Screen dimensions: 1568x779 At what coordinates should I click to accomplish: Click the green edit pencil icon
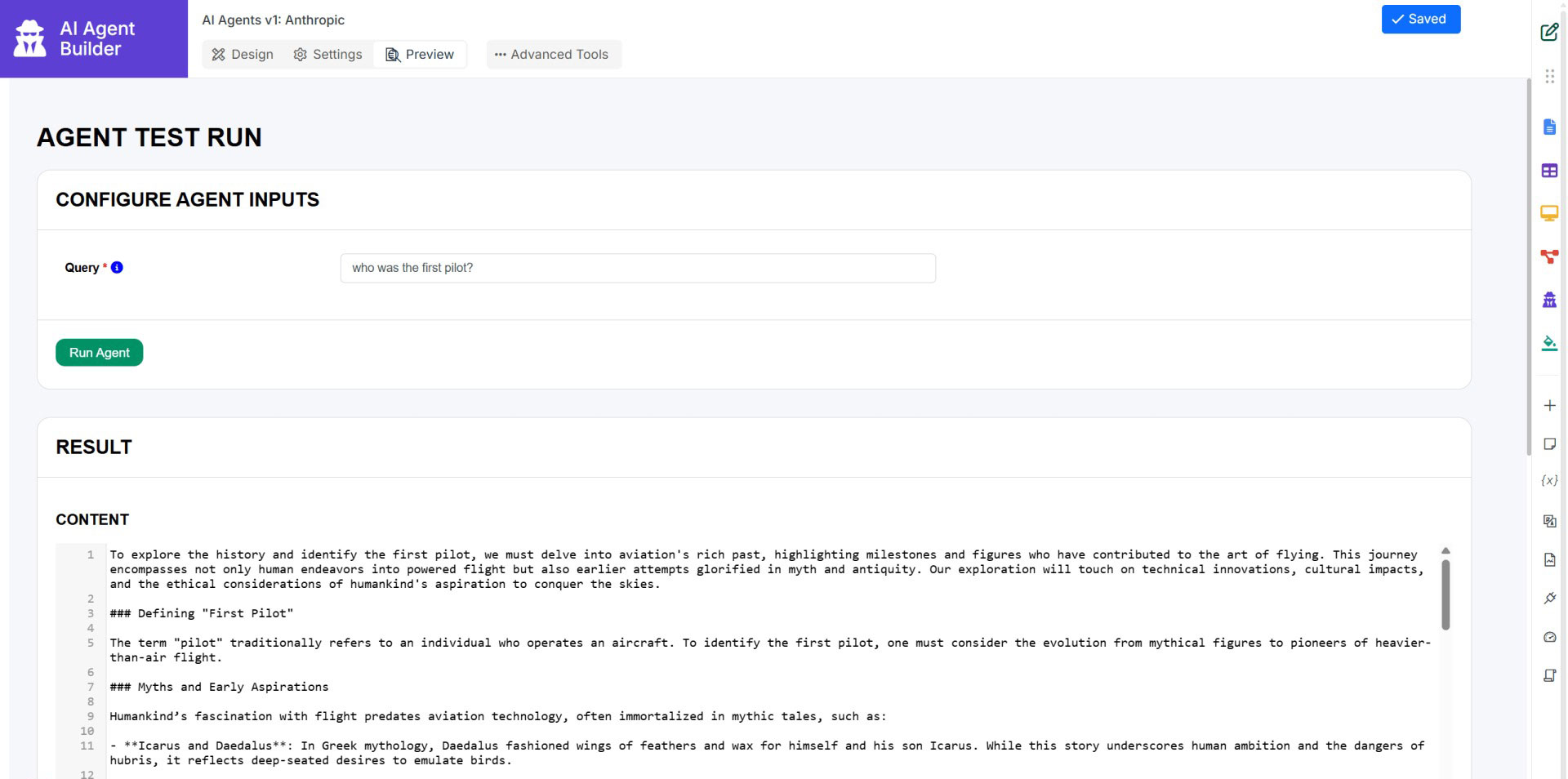tap(1548, 33)
